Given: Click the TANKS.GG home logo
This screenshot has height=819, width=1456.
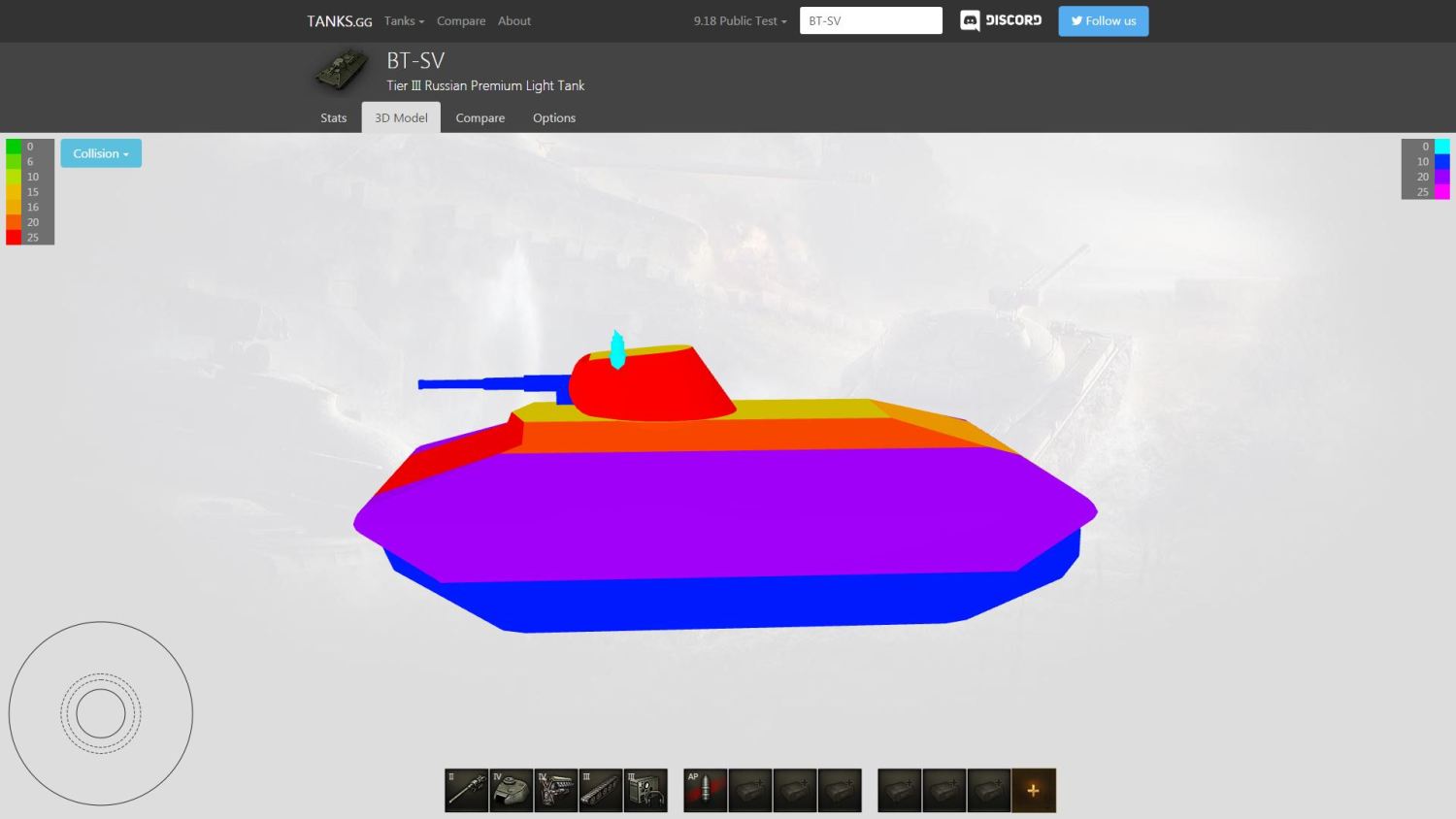Looking at the screenshot, I should click(x=339, y=20).
